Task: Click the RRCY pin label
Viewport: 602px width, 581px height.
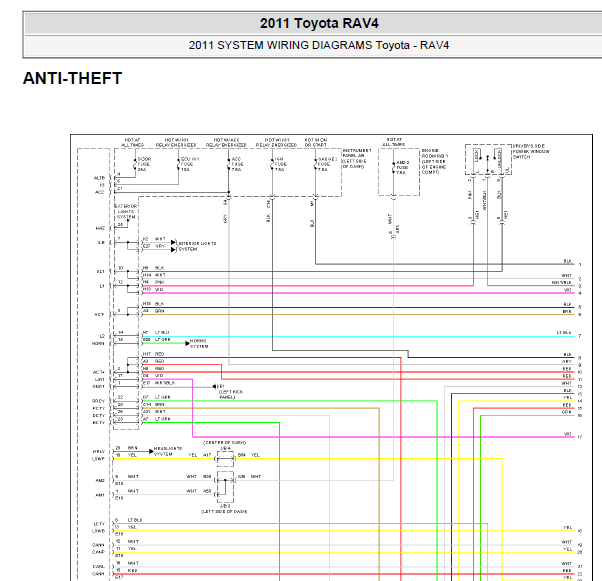Action: pos(98,401)
